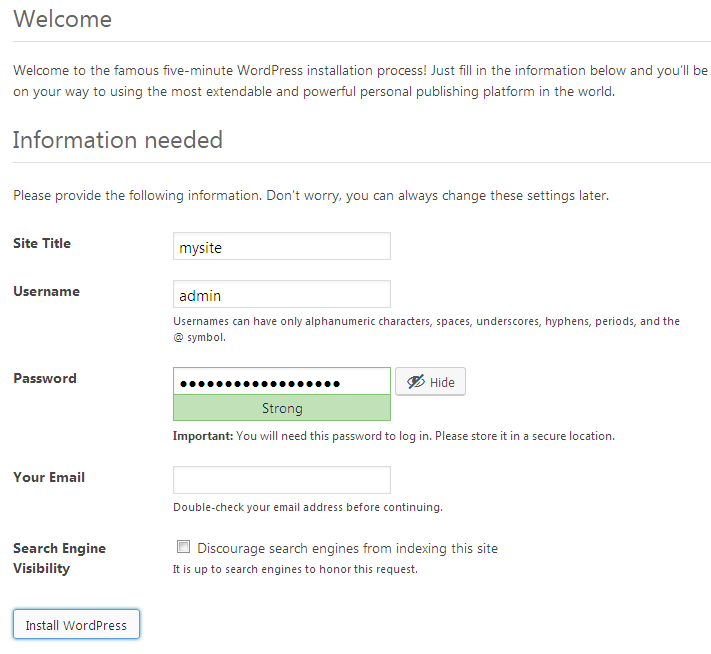
Task: Click the Username field containing admin
Action: [x=282, y=294]
